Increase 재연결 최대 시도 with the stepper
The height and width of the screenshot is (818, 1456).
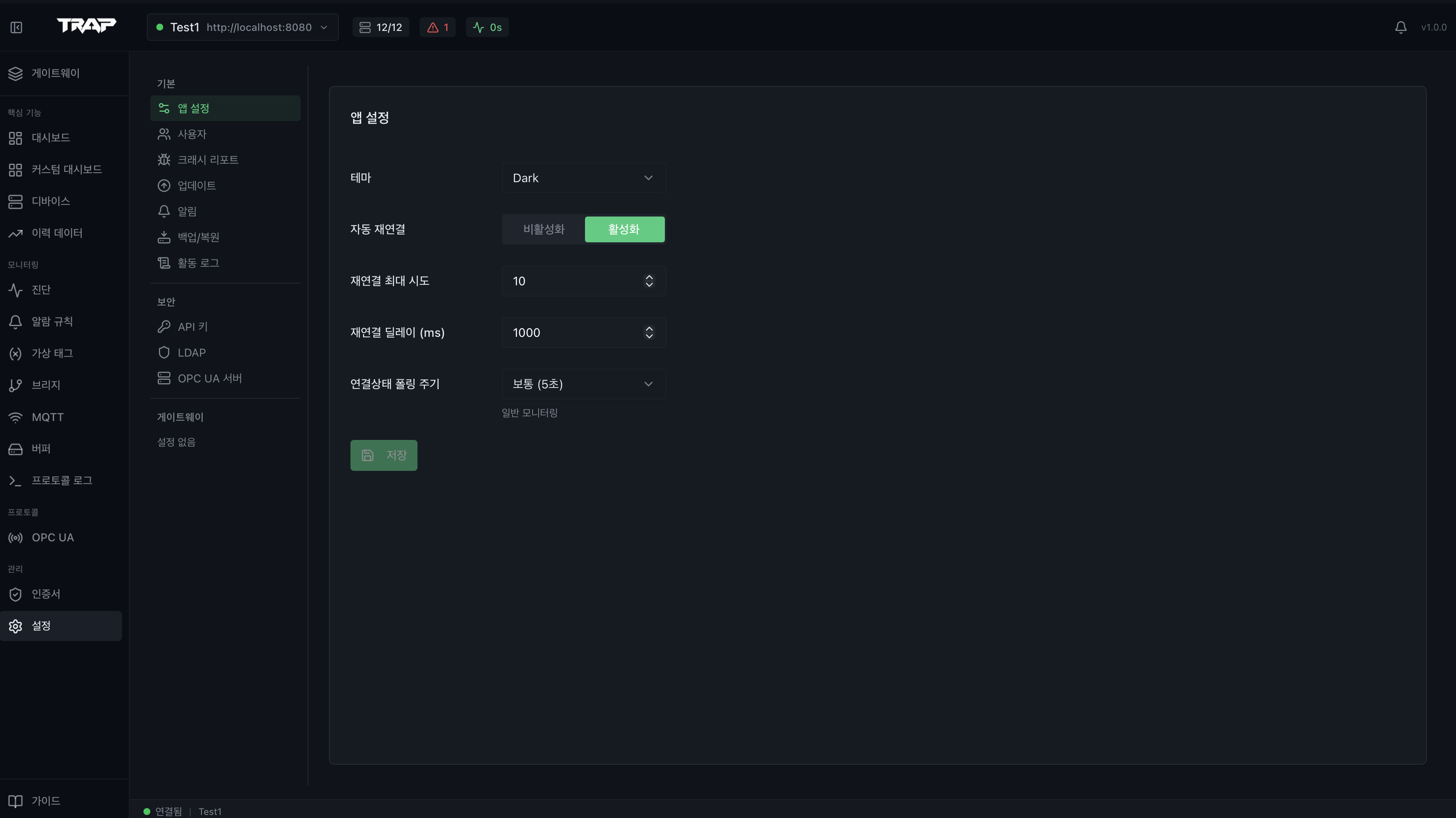click(x=649, y=277)
